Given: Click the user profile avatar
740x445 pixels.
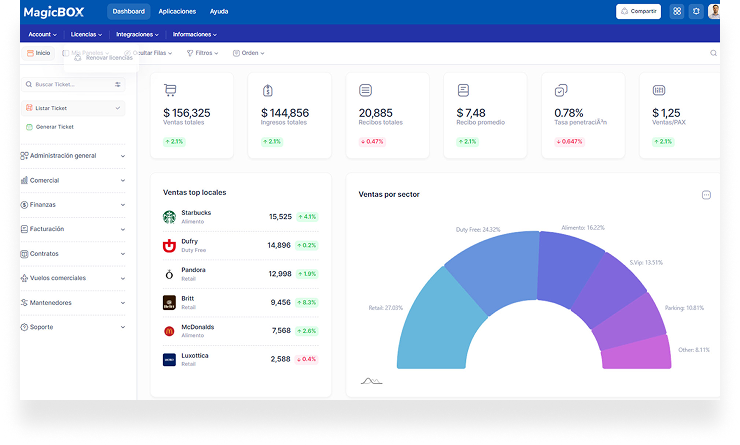Looking at the screenshot, I should point(714,12).
